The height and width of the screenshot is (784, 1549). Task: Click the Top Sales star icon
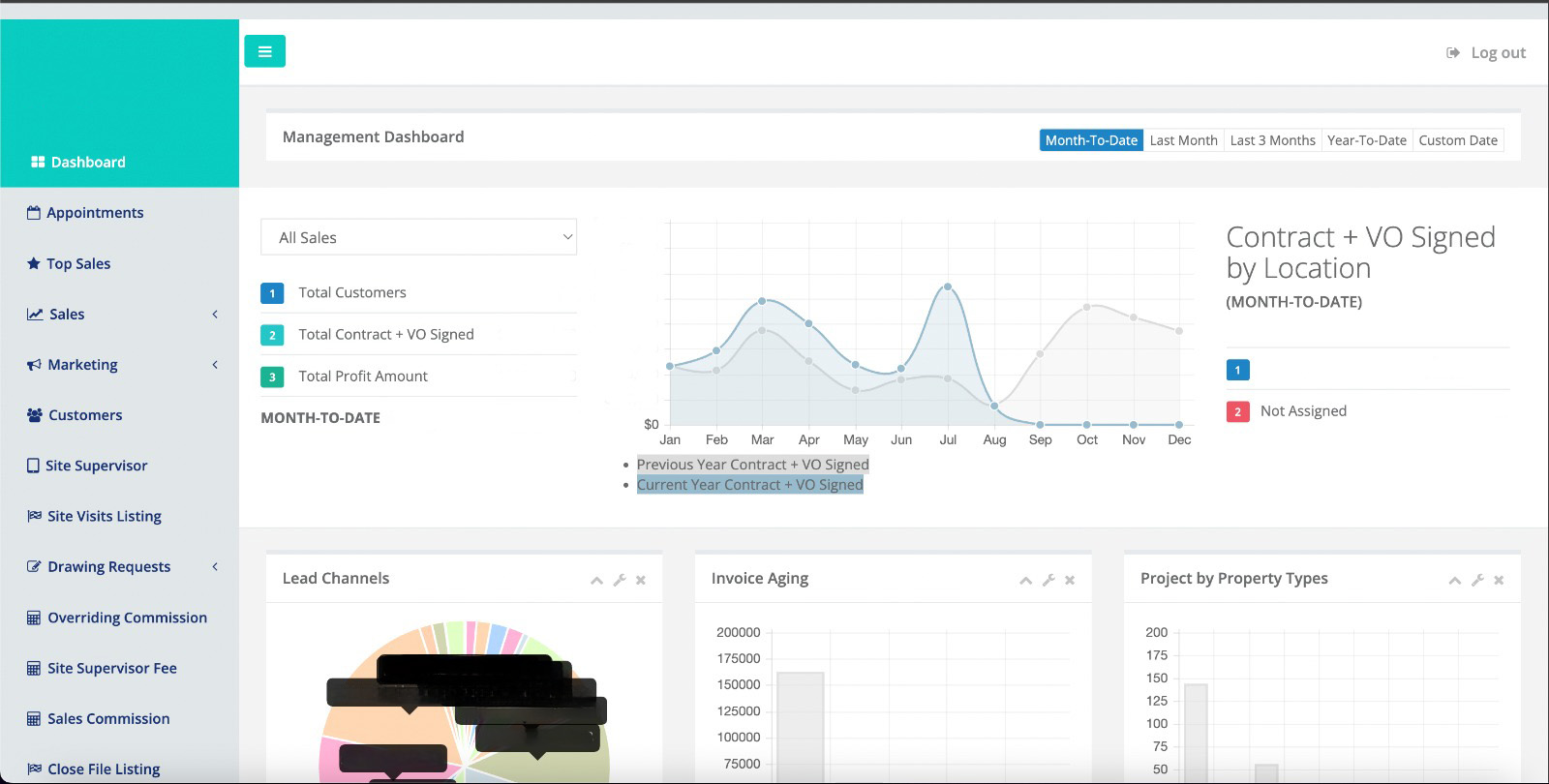click(x=34, y=263)
